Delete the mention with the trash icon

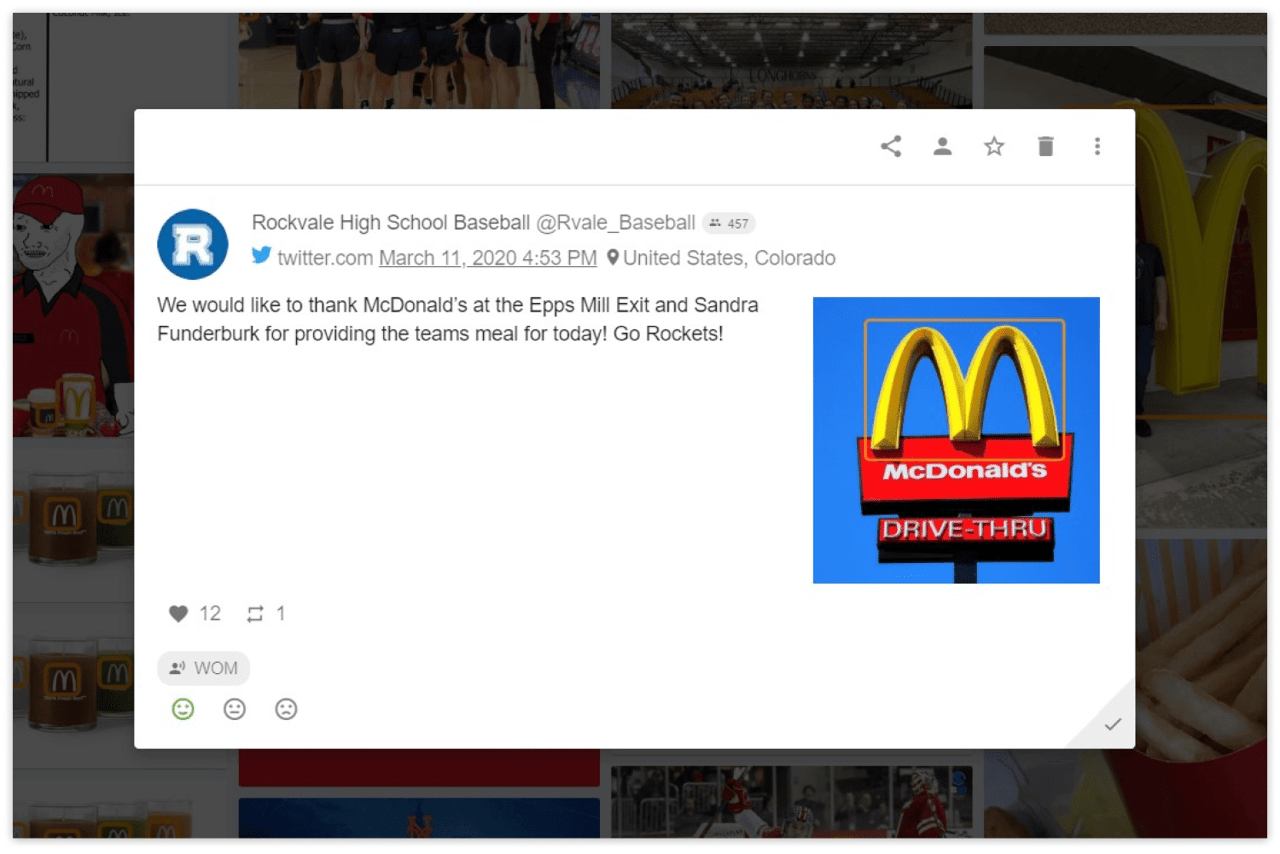(1045, 147)
